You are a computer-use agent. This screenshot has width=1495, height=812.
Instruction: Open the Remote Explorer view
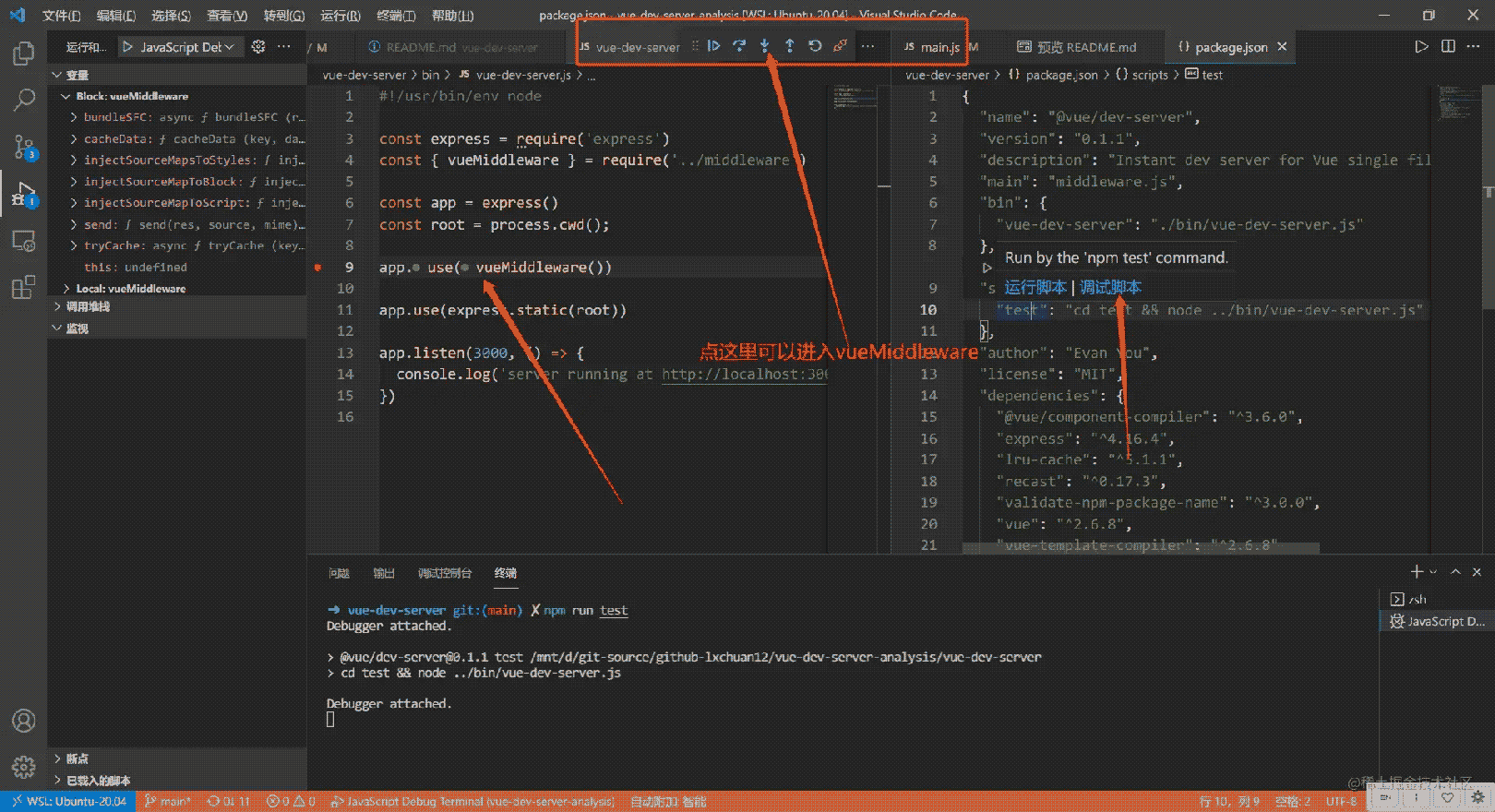coord(24,241)
